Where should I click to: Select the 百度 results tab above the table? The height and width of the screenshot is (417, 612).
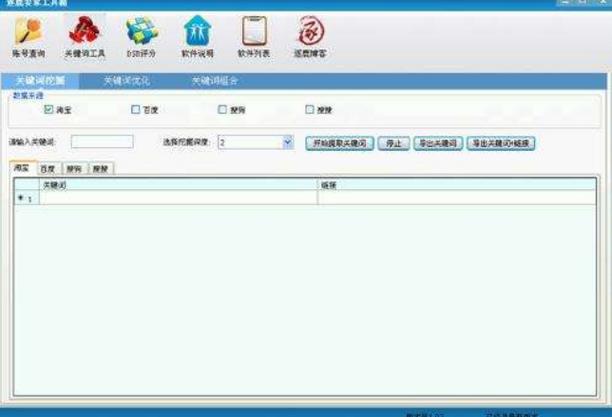(48, 169)
